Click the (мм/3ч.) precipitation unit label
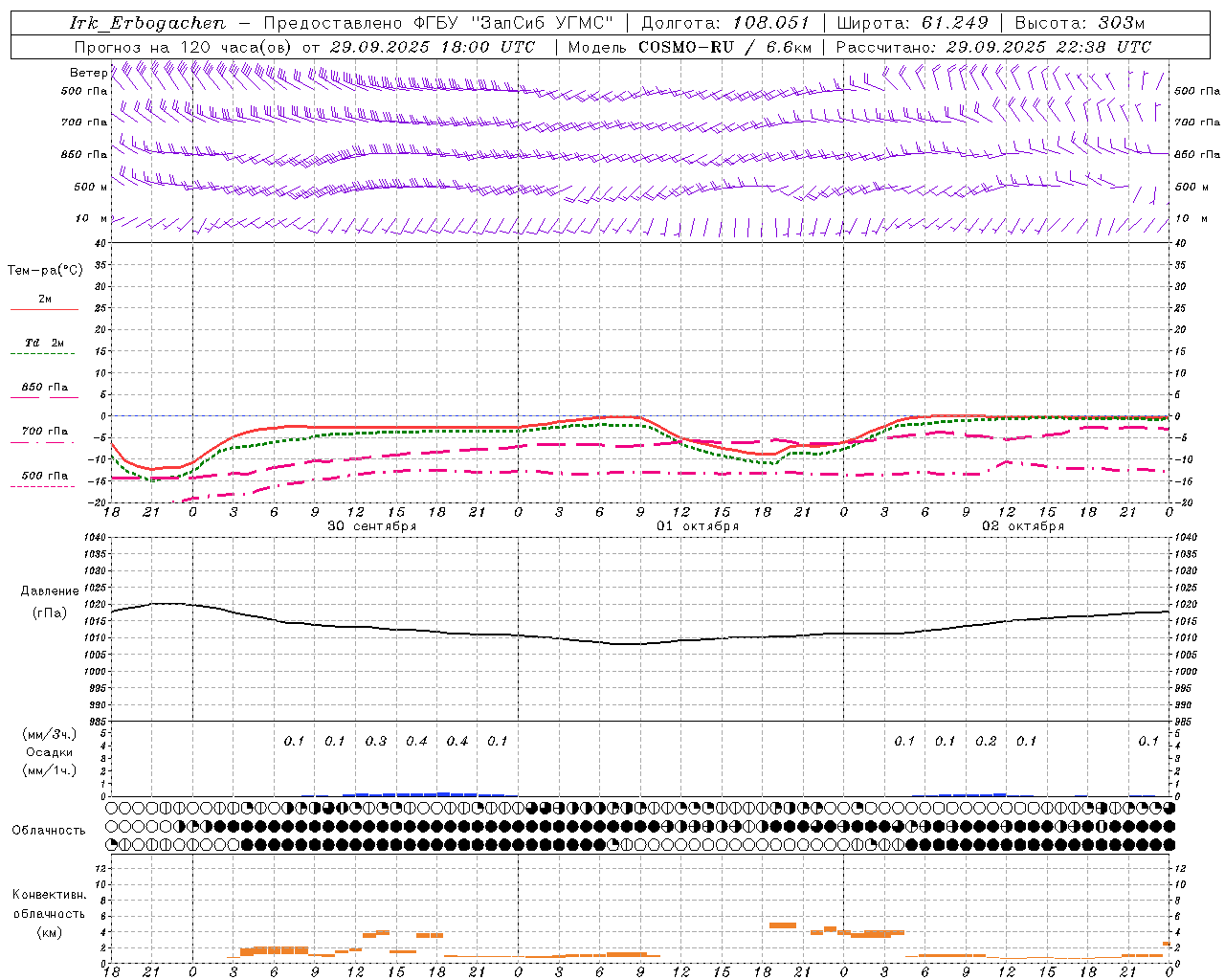Viewport: 1225px width, 980px height. [50, 734]
